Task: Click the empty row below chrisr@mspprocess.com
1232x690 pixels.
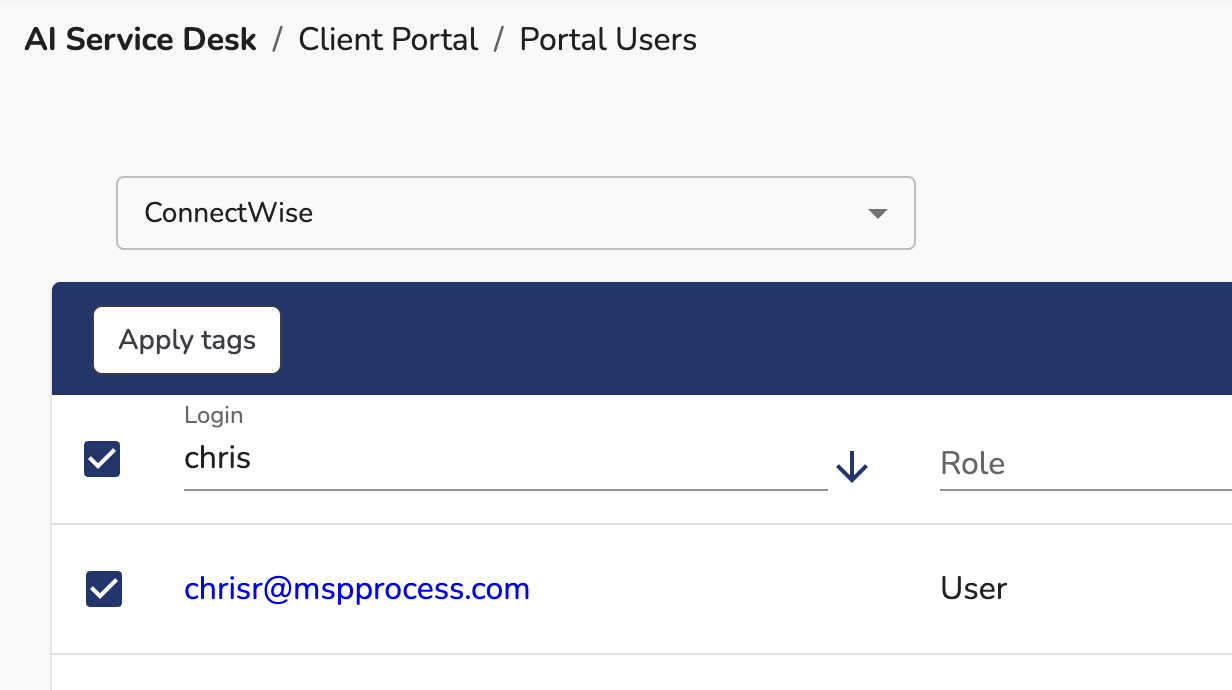Action: 640,673
